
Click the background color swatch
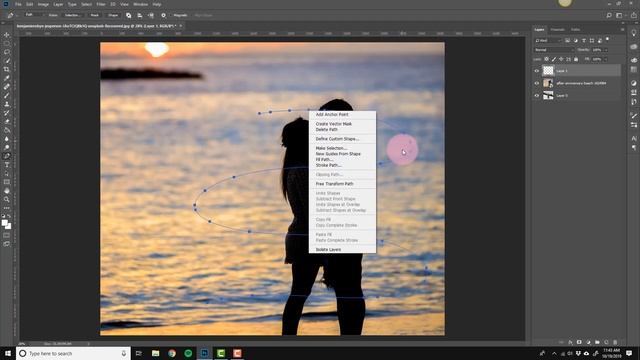(9, 226)
